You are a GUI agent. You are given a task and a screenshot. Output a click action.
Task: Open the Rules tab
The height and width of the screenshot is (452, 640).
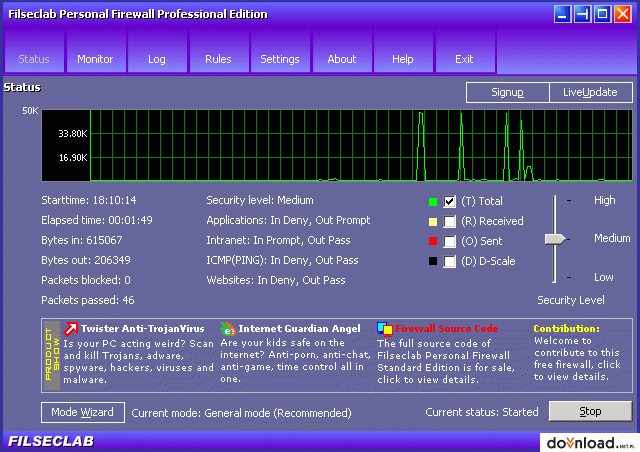[218, 53]
